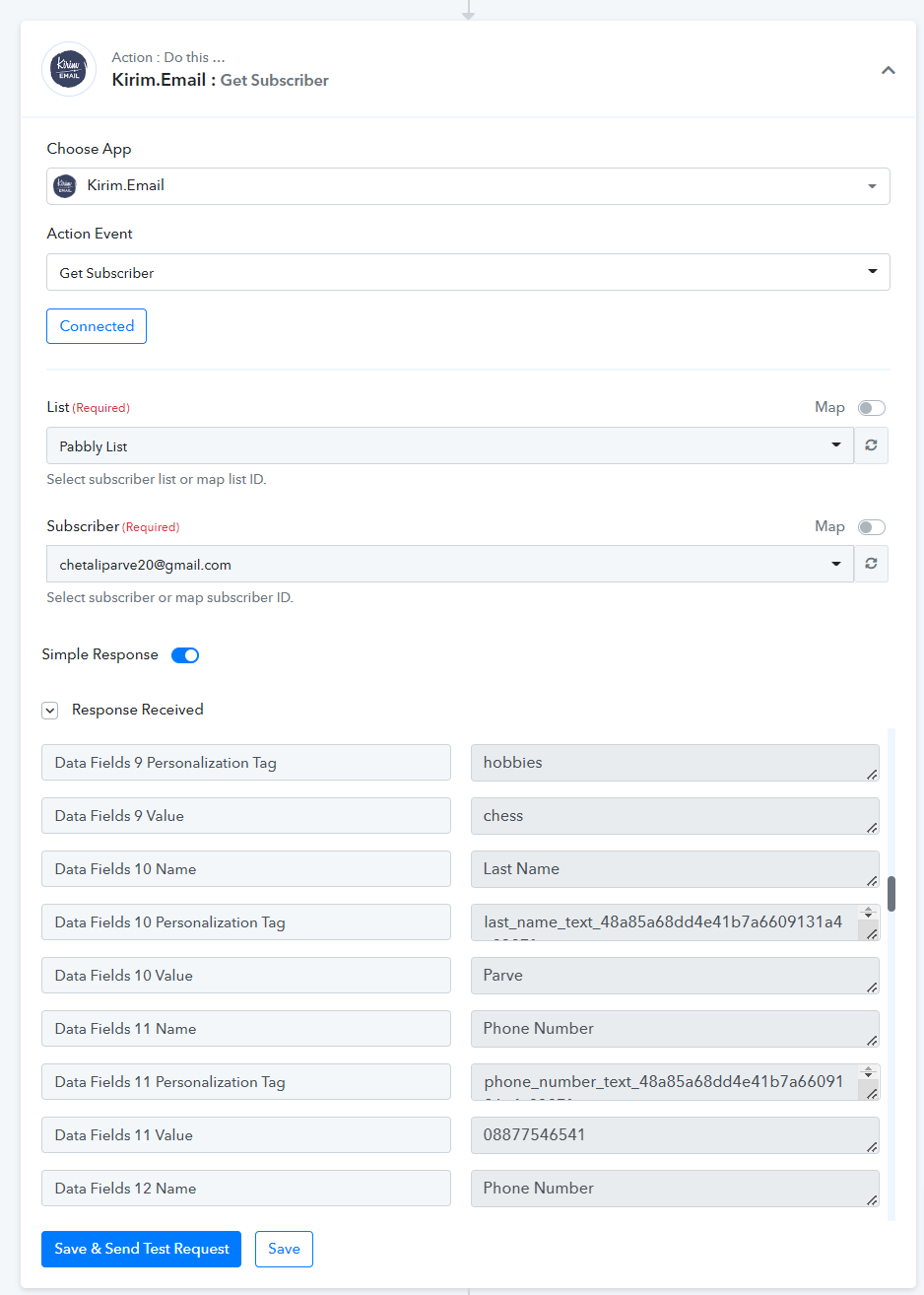This screenshot has height=1295, width=924.
Task: Click the Connected button
Action: tap(97, 326)
